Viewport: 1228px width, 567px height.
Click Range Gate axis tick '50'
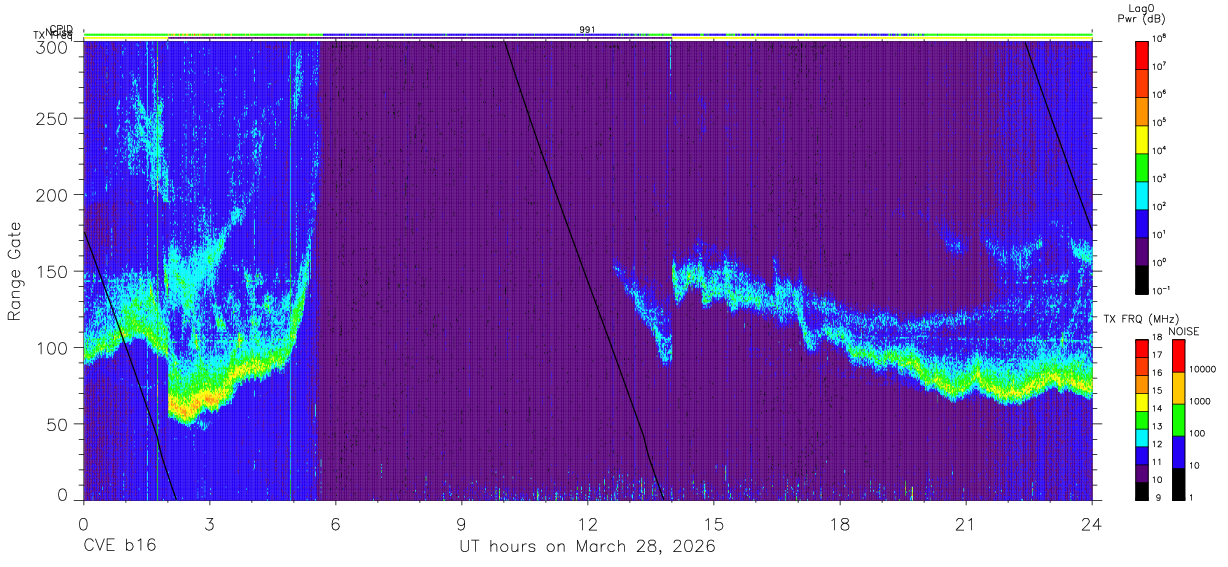coord(58,424)
